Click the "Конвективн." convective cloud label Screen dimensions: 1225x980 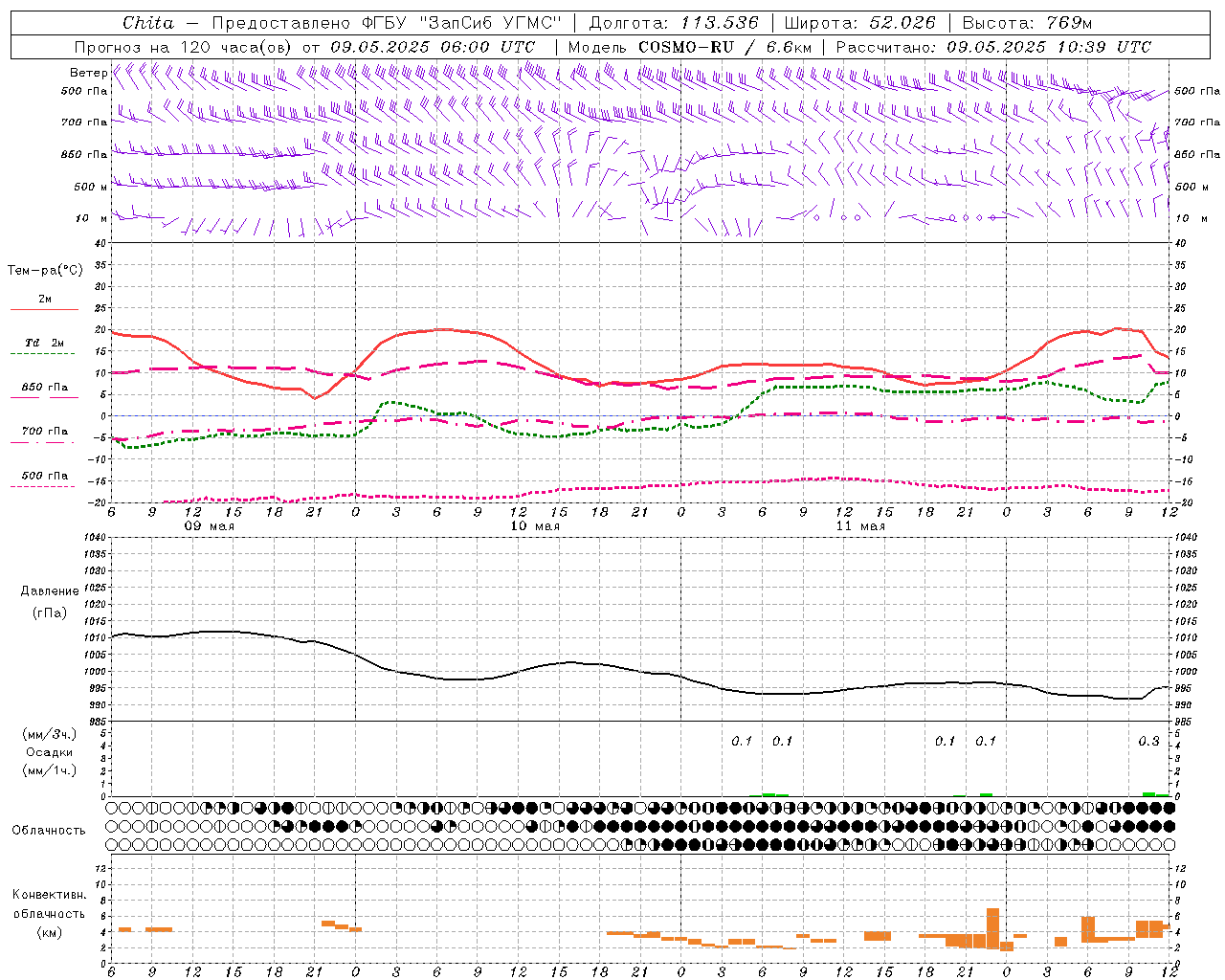tap(49, 895)
